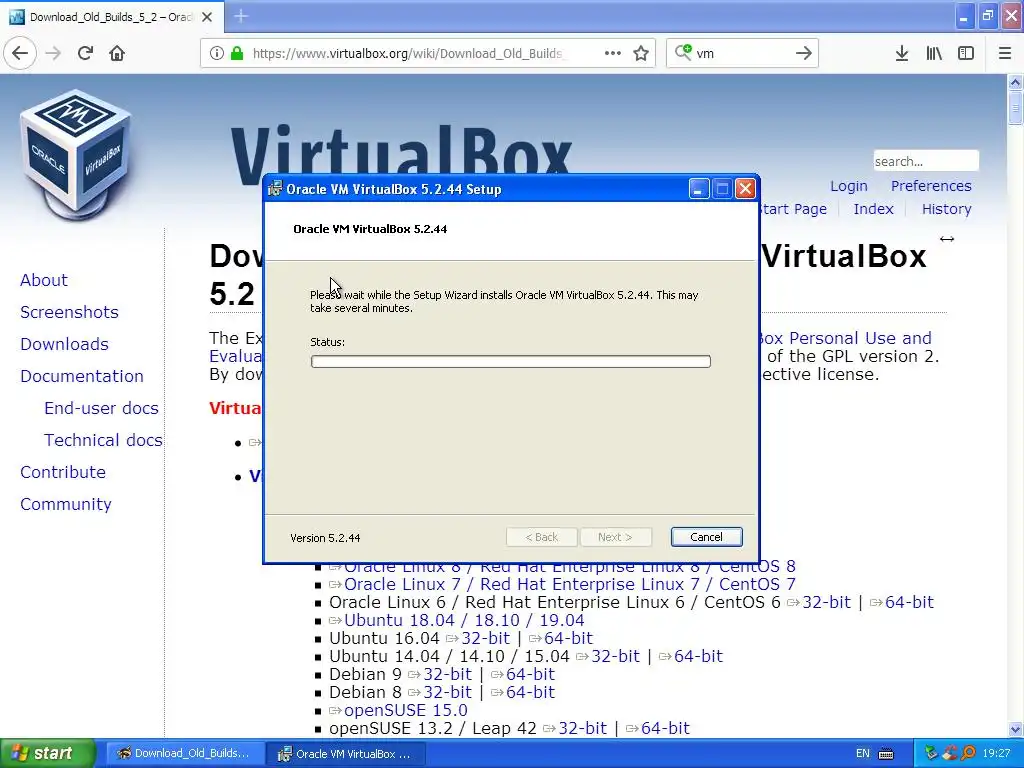Download Debian 9 32-bit build
This screenshot has width=1024, height=768.
447,674
